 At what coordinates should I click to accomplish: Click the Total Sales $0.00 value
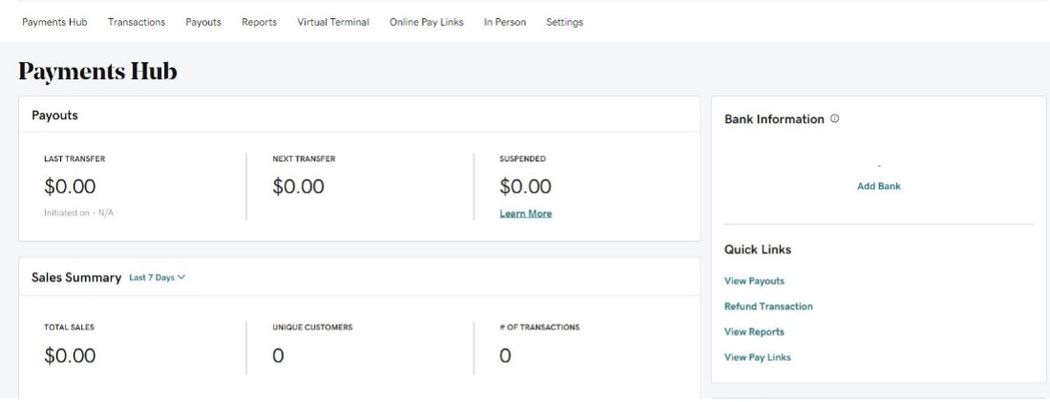(x=70, y=355)
